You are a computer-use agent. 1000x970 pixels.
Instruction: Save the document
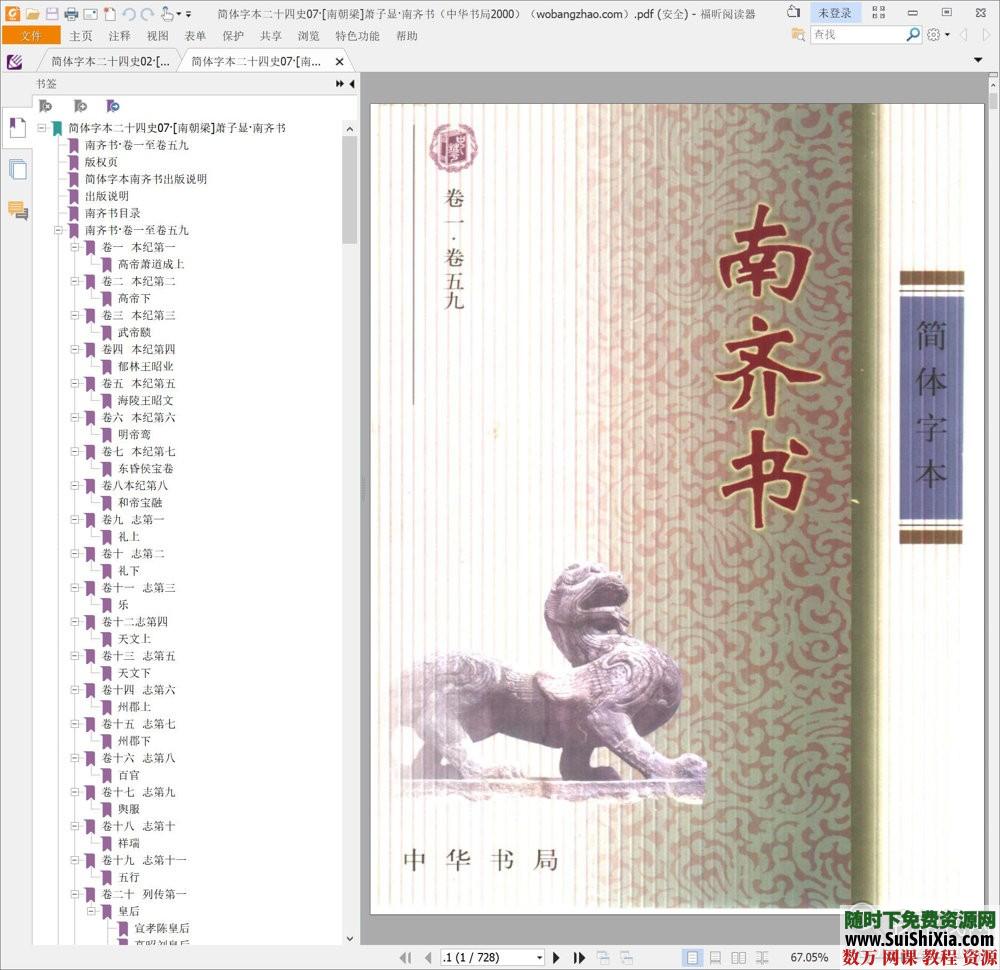pos(52,13)
